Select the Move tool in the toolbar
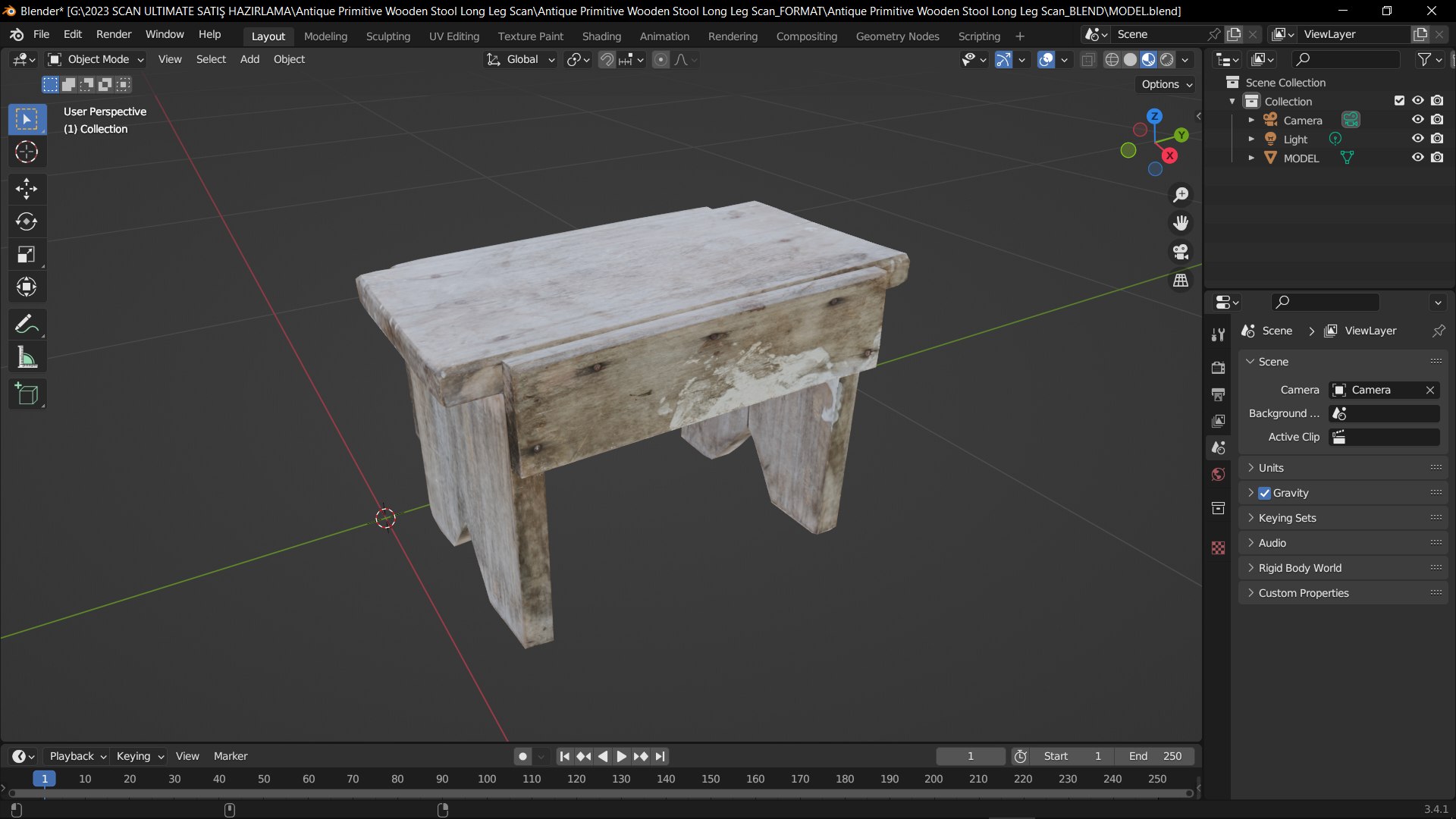Screen dimensions: 1456x819 click(x=27, y=189)
